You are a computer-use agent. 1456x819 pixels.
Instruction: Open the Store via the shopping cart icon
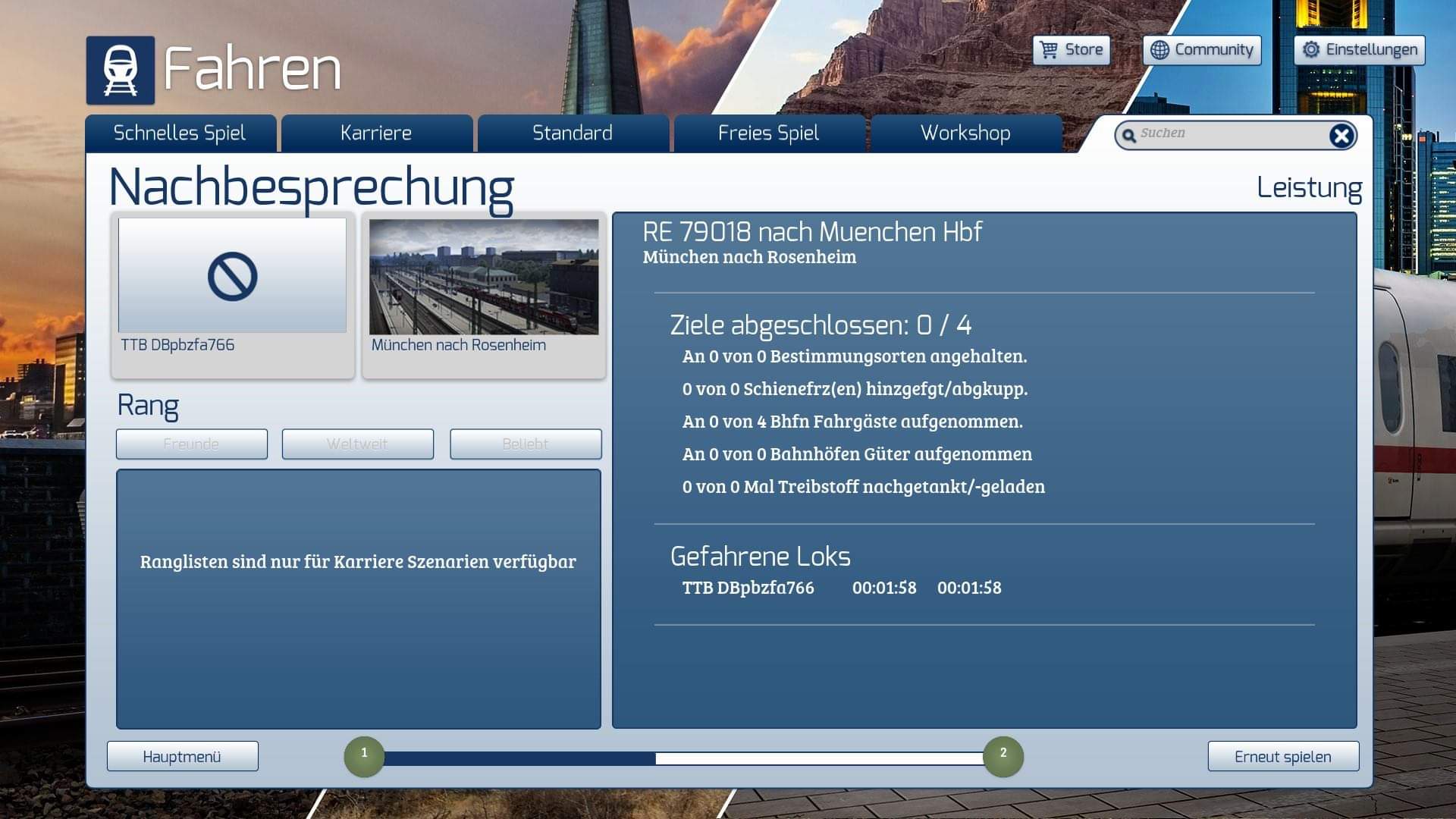point(1049,50)
